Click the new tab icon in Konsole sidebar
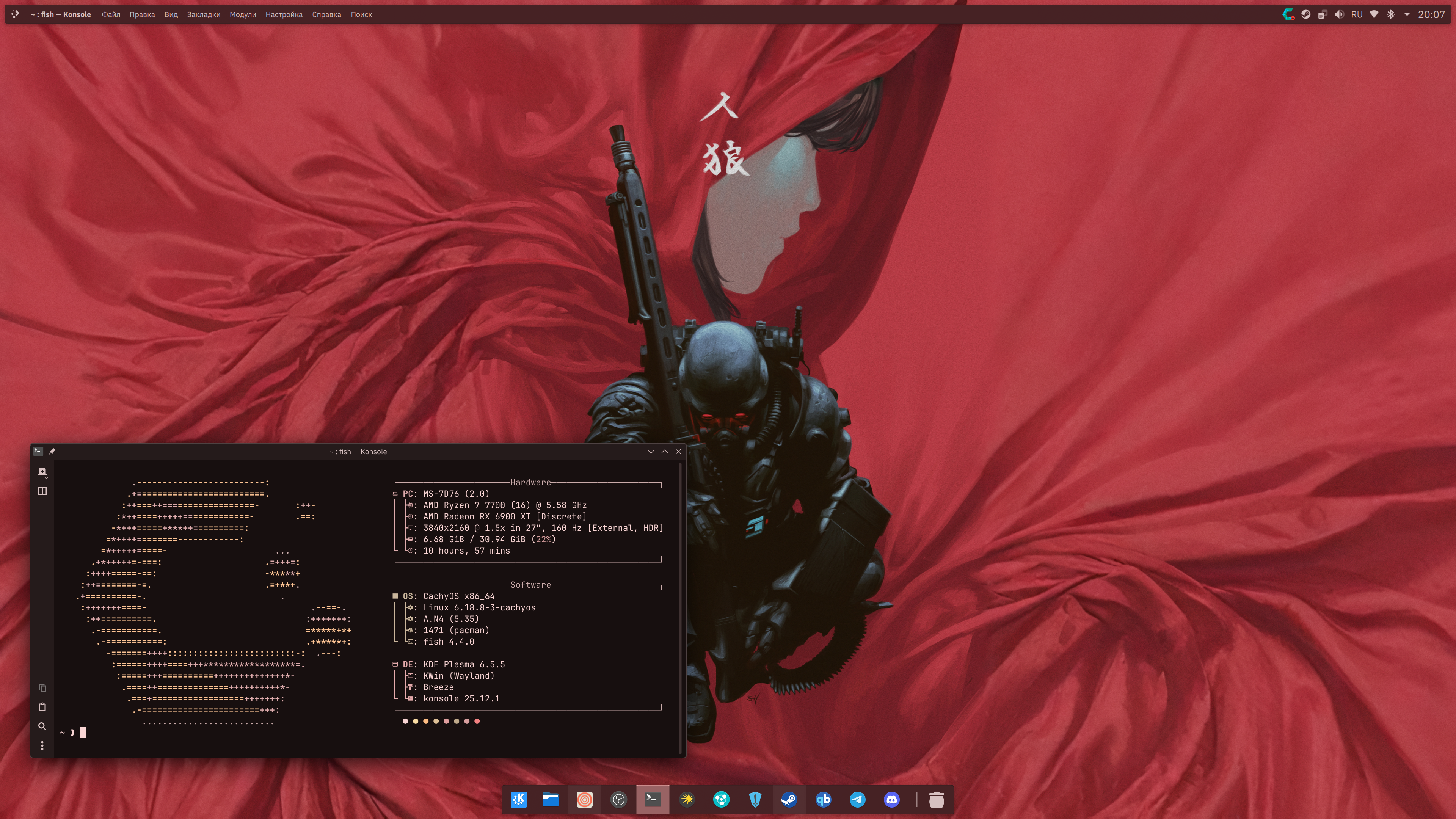The image size is (1456, 819). [42, 472]
